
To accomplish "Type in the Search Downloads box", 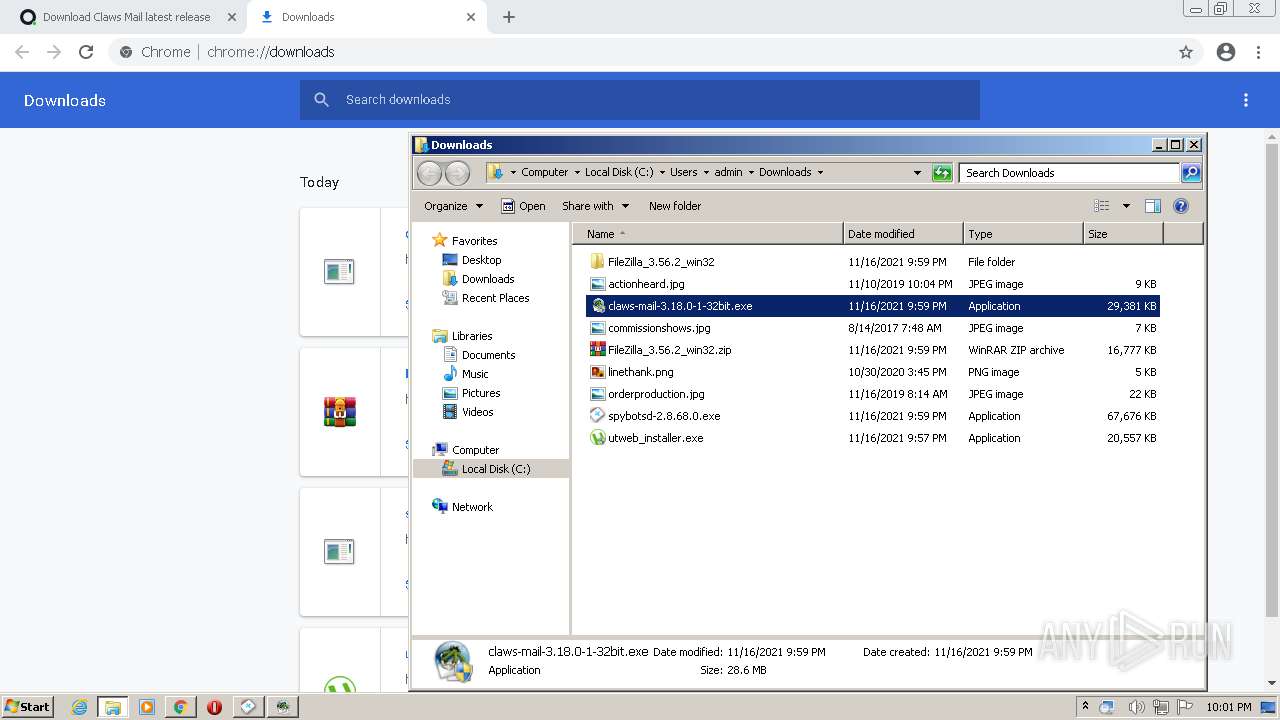I will click(1069, 173).
